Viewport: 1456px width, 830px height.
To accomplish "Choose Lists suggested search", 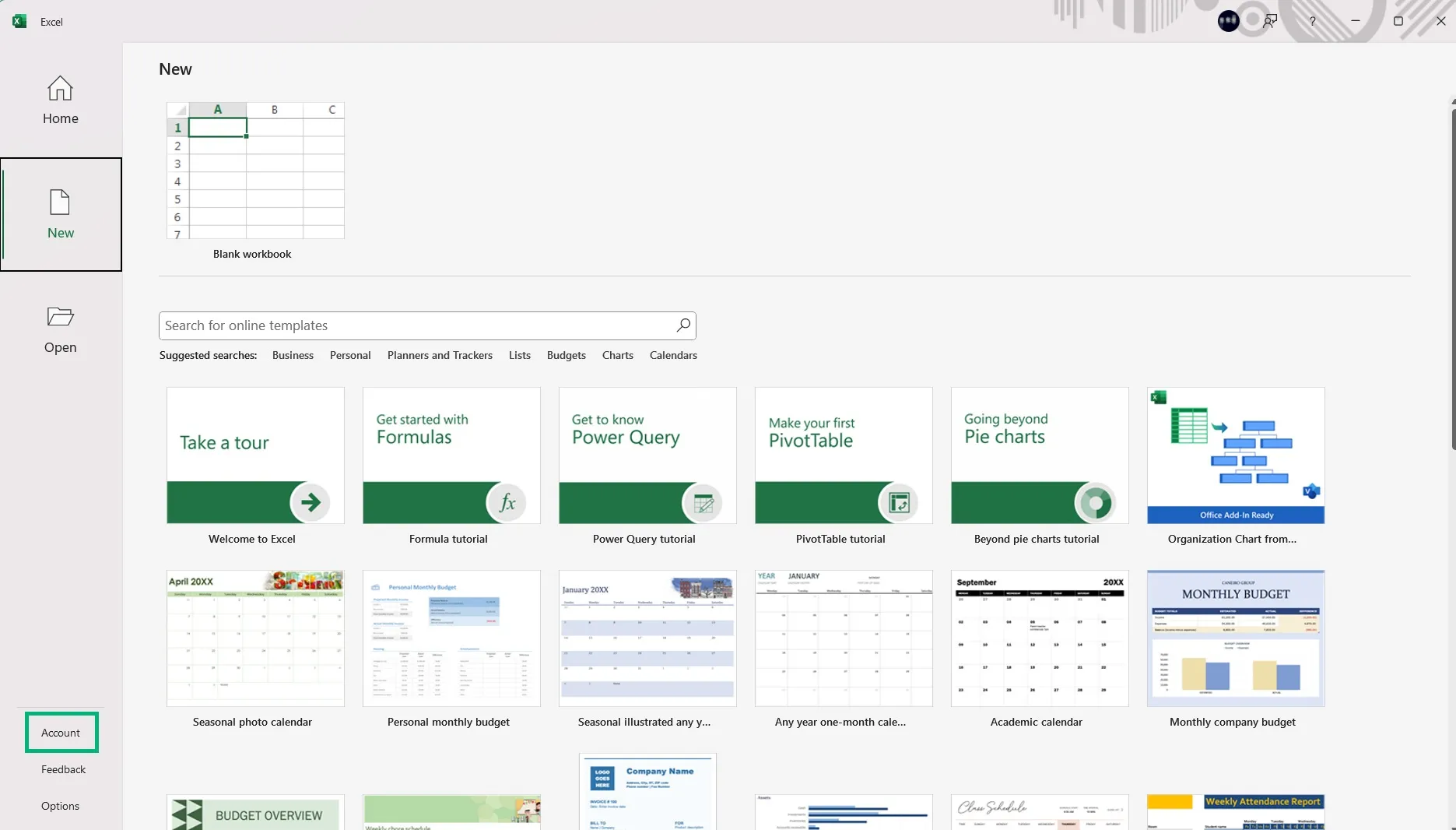I will [520, 355].
